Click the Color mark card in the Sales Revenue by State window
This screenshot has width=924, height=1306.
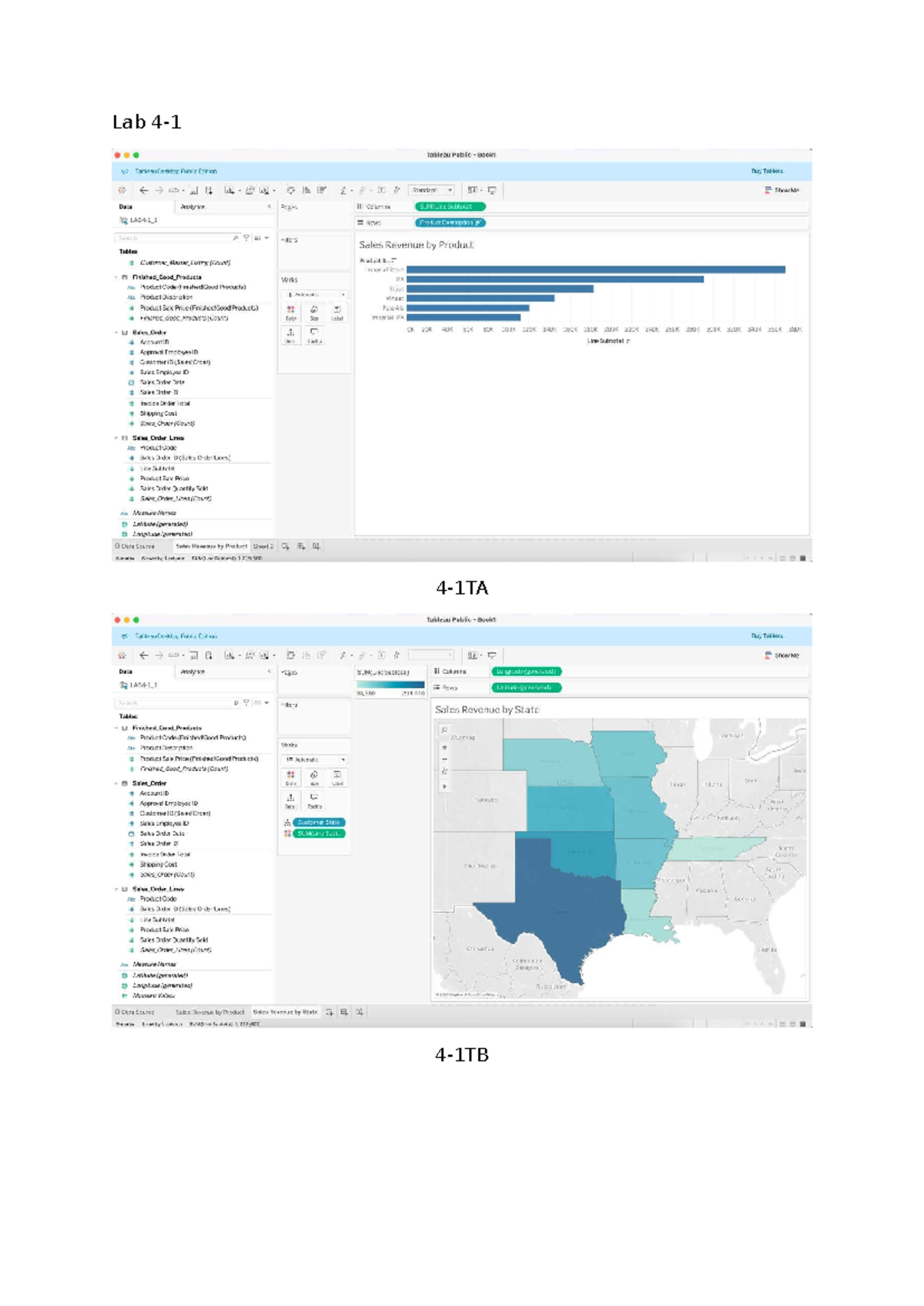(290, 778)
